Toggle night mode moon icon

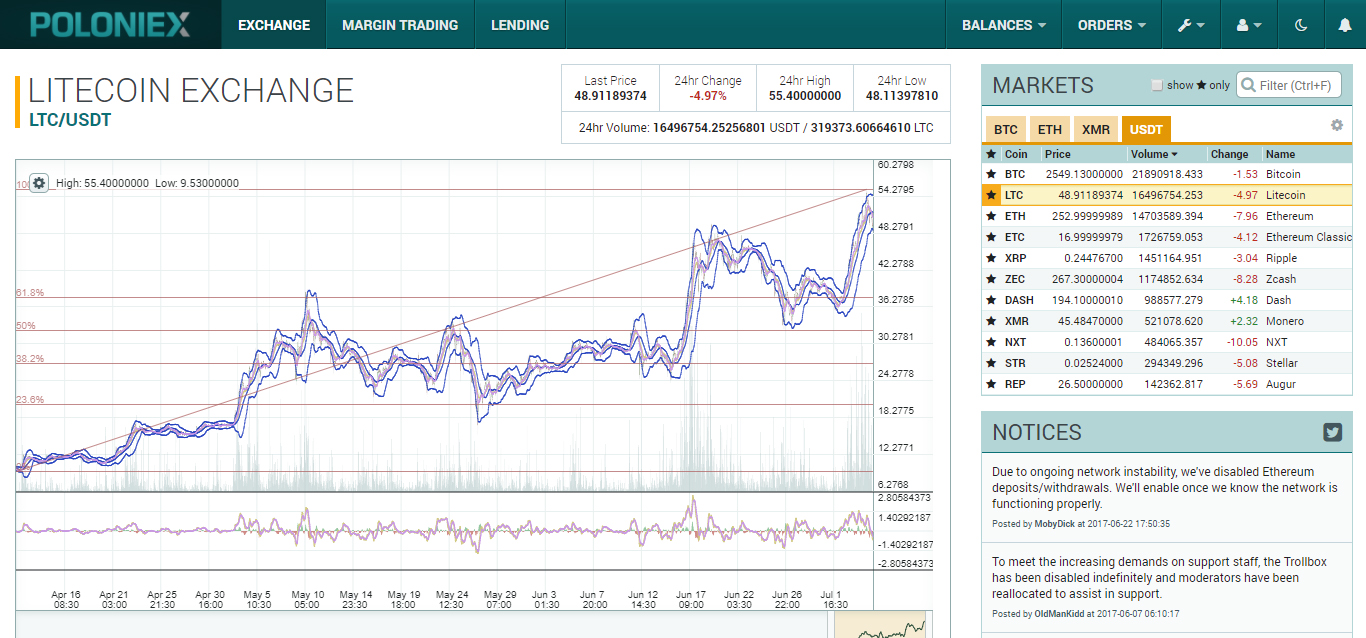(1301, 25)
